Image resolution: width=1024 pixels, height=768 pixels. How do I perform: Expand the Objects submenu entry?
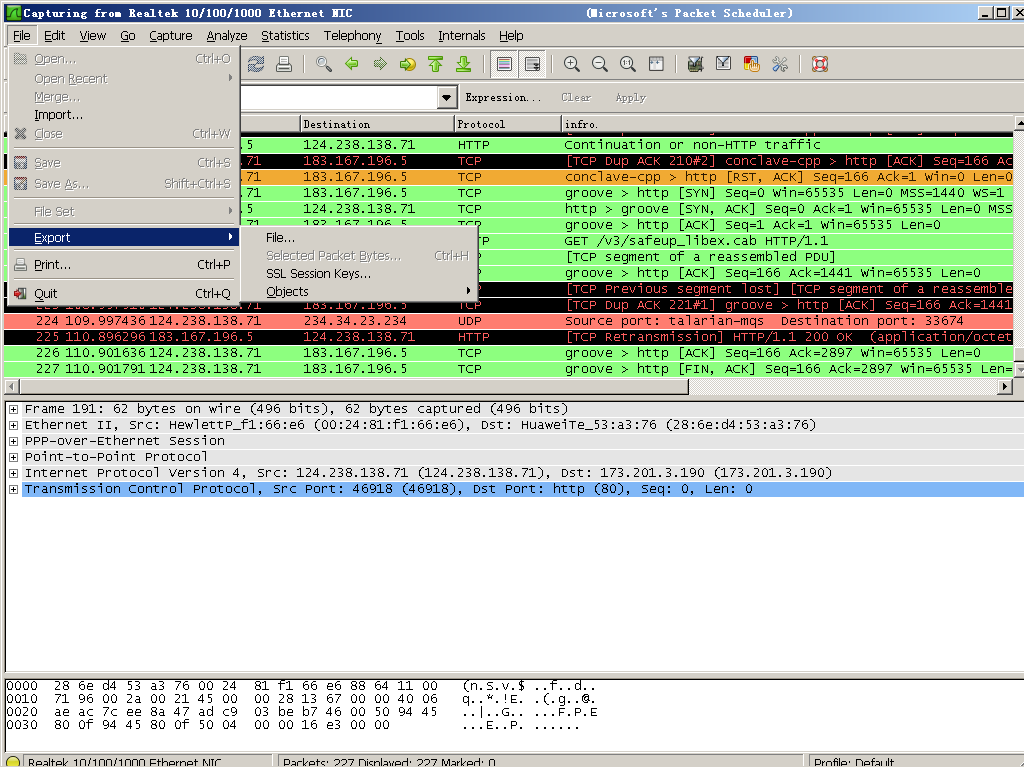[x=359, y=292]
